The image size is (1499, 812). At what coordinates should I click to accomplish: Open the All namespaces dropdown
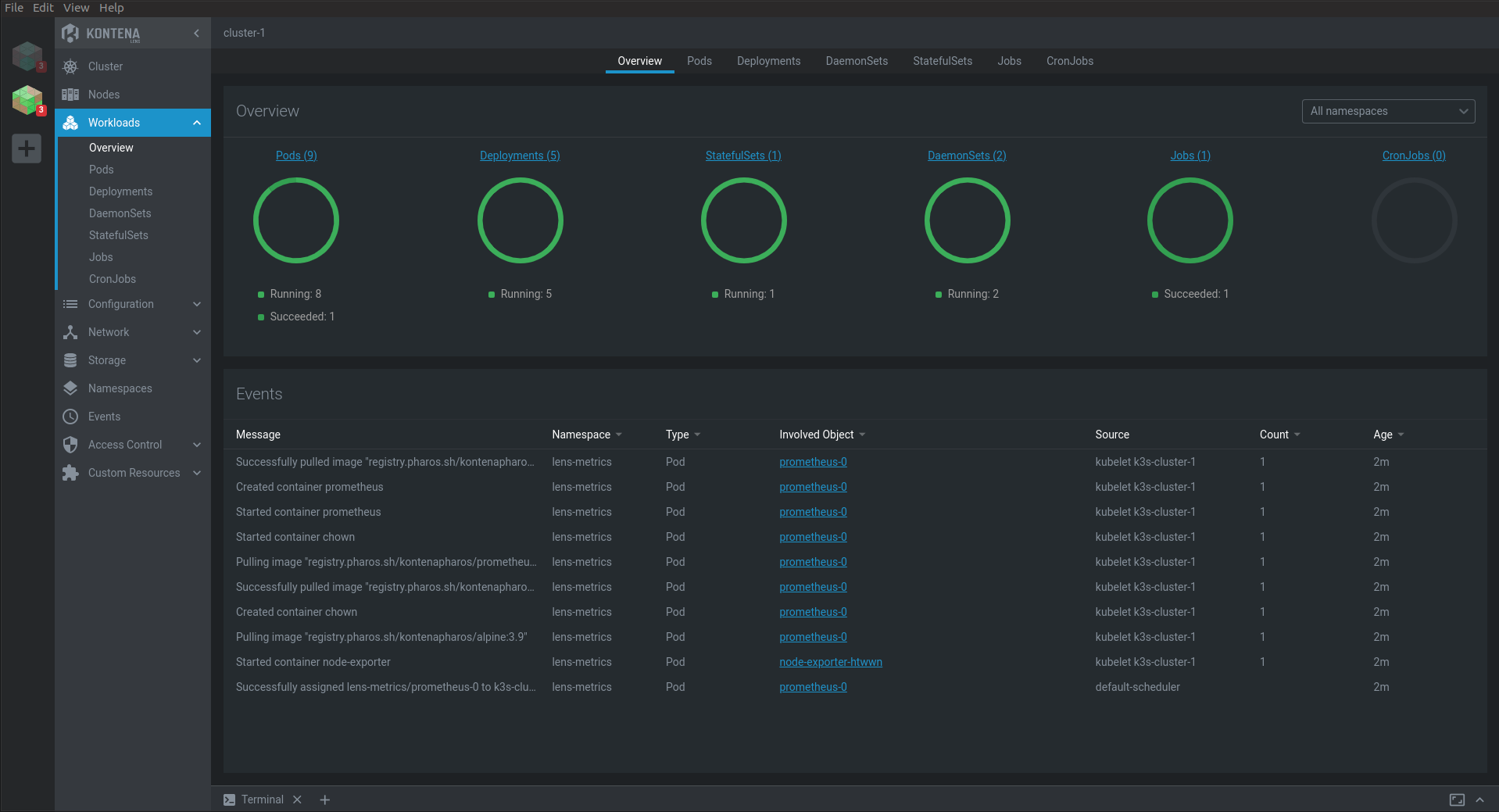[1387, 111]
